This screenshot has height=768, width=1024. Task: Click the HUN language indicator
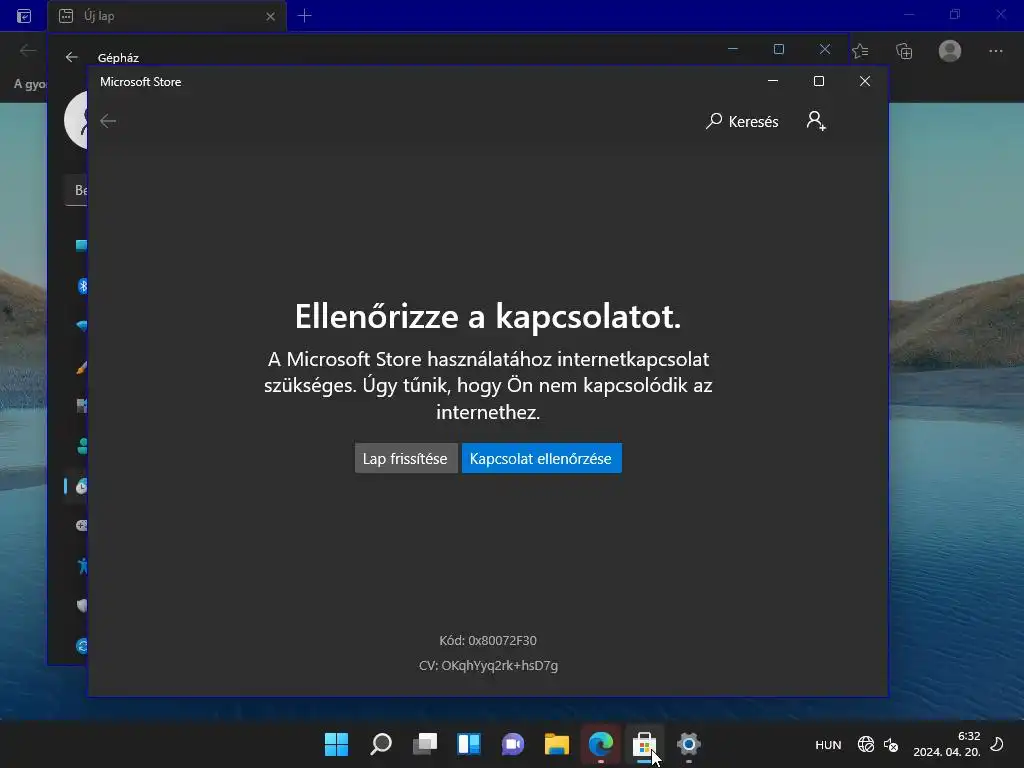[828, 744]
